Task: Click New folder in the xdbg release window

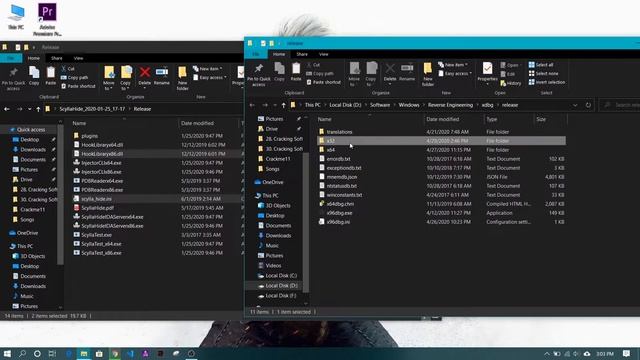Action: (x=427, y=75)
